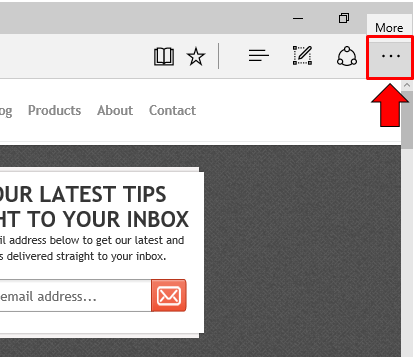Click the Share circle icon
This screenshot has width=417, height=360.
(347, 56)
